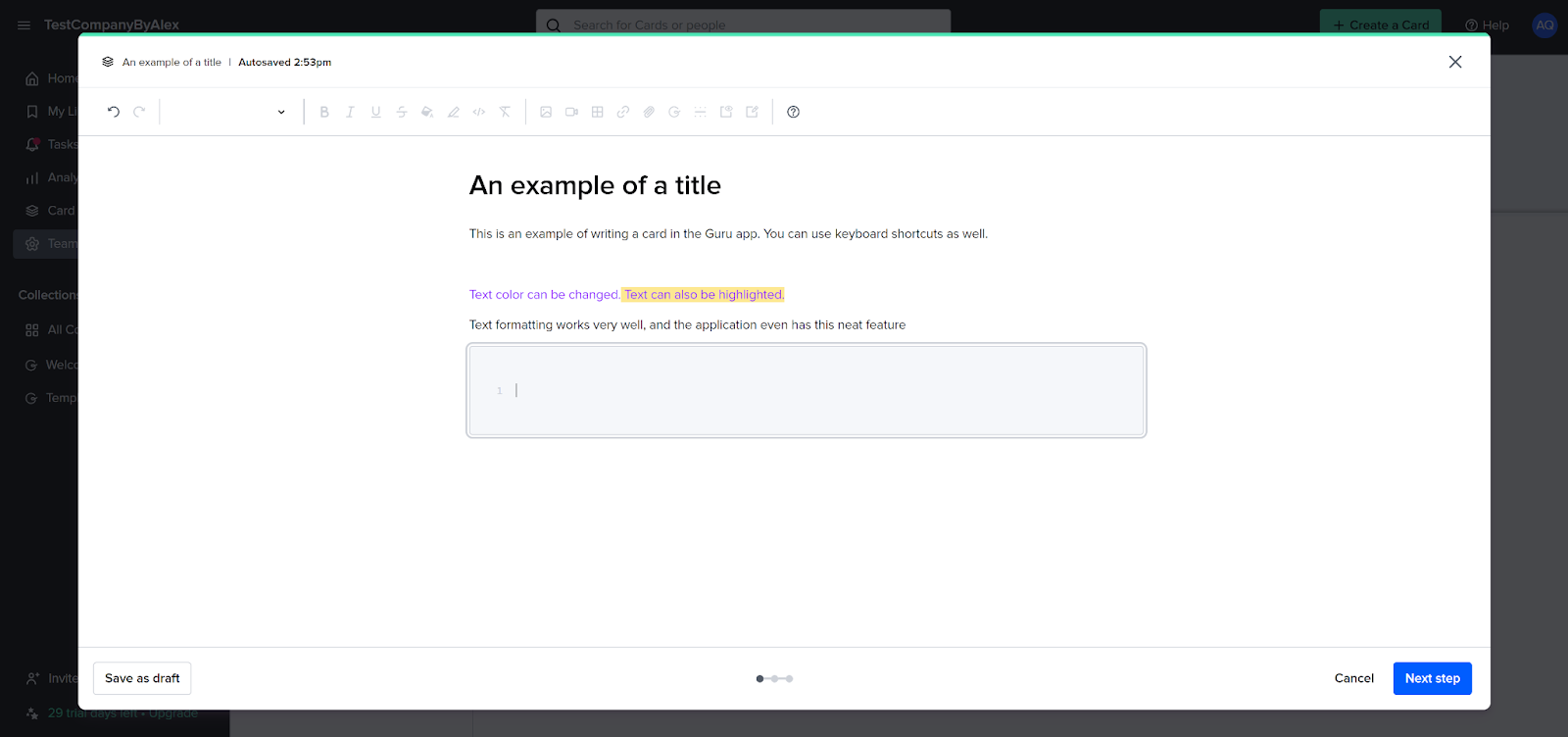Click the card title heading text
The image size is (1568, 737).
(595, 185)
